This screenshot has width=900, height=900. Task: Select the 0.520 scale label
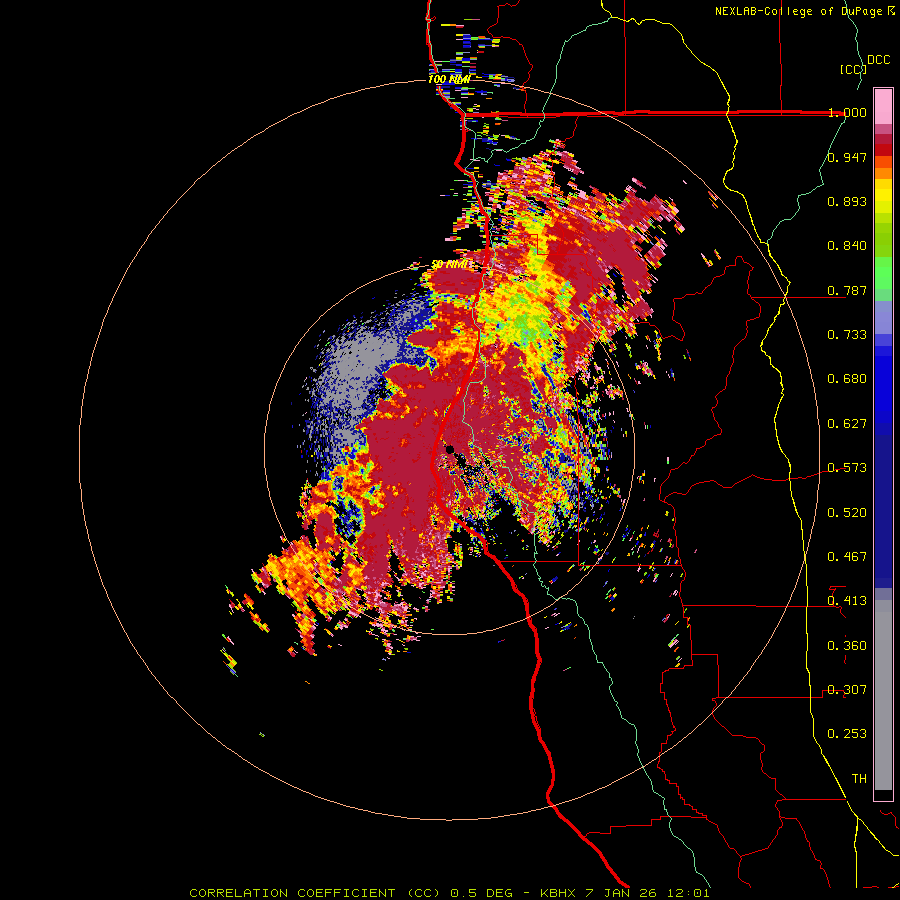point(847,513)
